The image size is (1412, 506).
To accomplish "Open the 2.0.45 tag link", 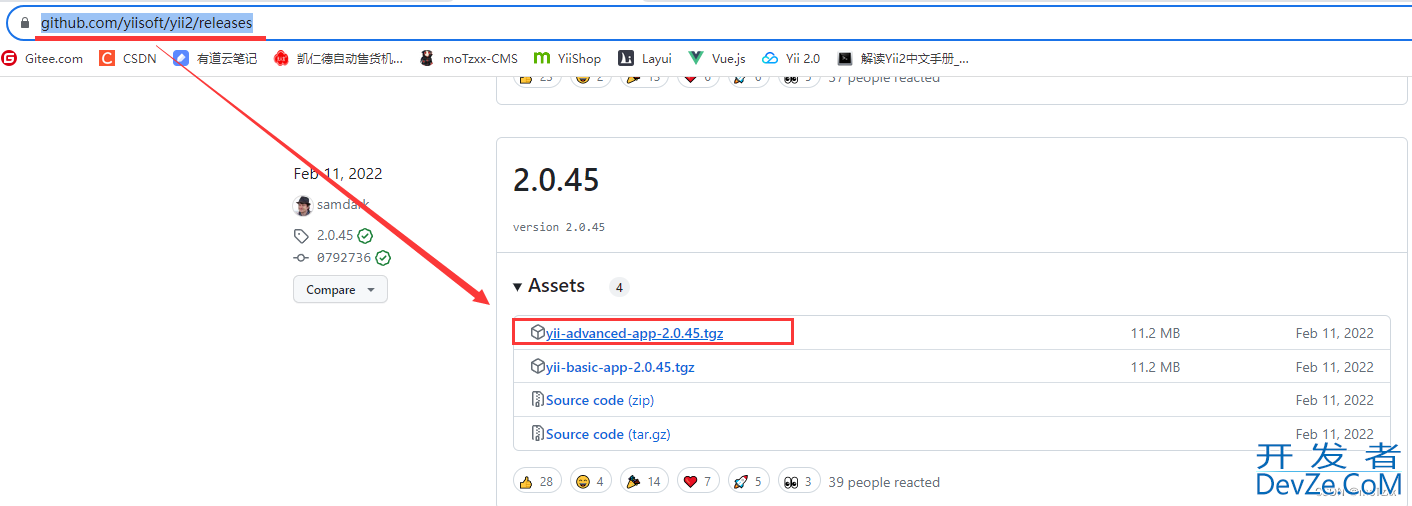I will (x=335, y=236).
